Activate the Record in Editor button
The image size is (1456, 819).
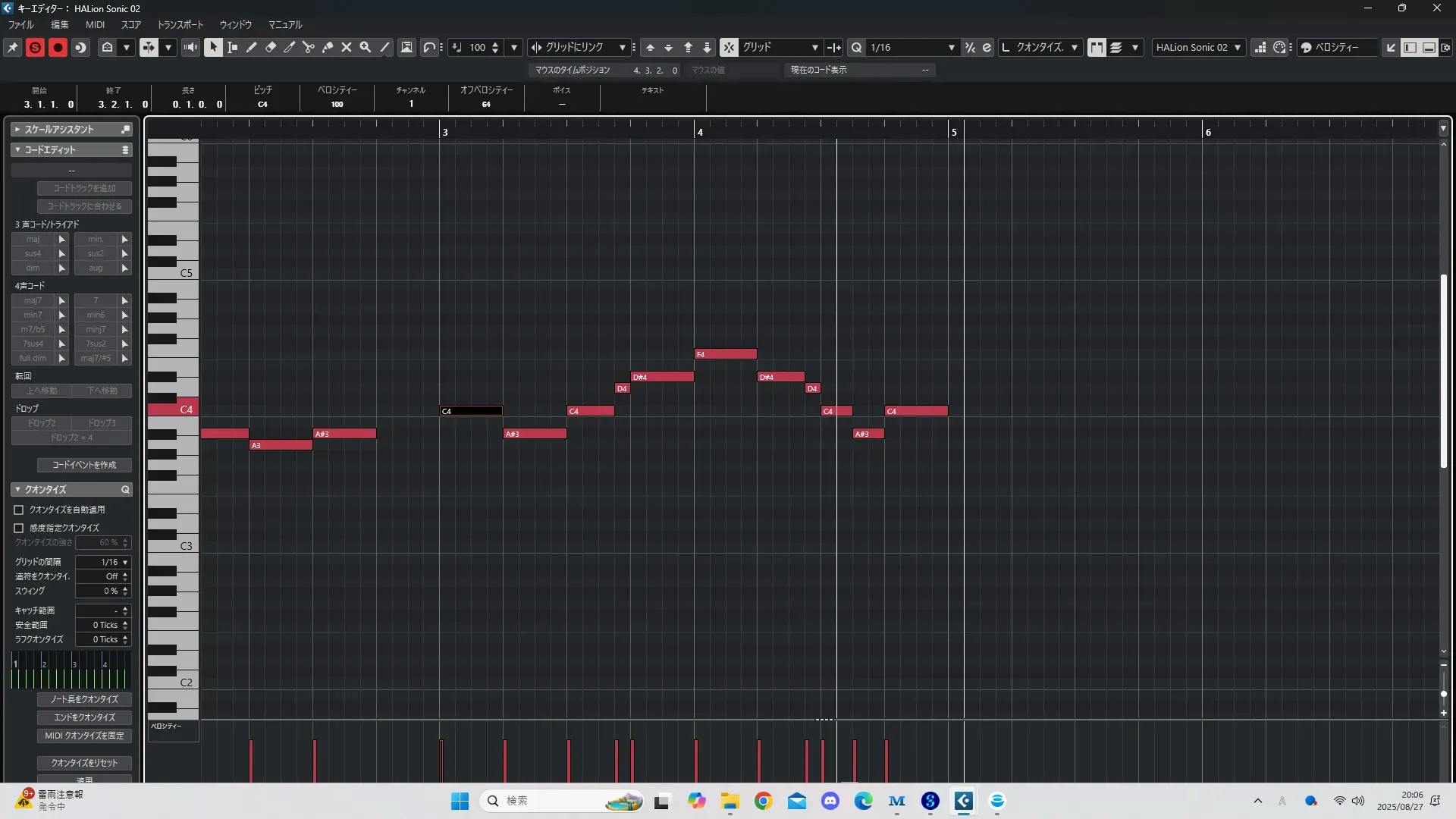(x=58, y=47)
